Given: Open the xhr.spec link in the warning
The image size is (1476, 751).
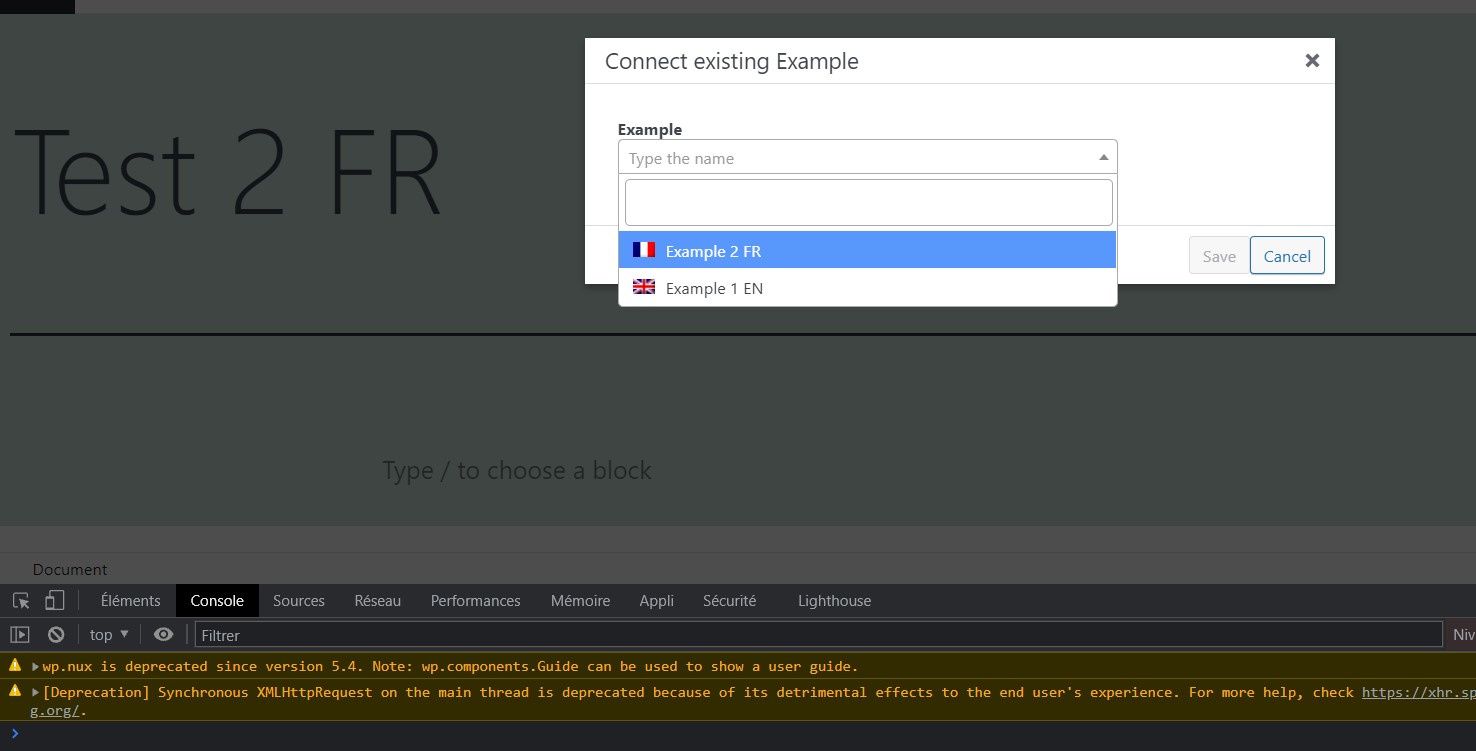Looking at the screenshot, I should [x=1418, y=692].
